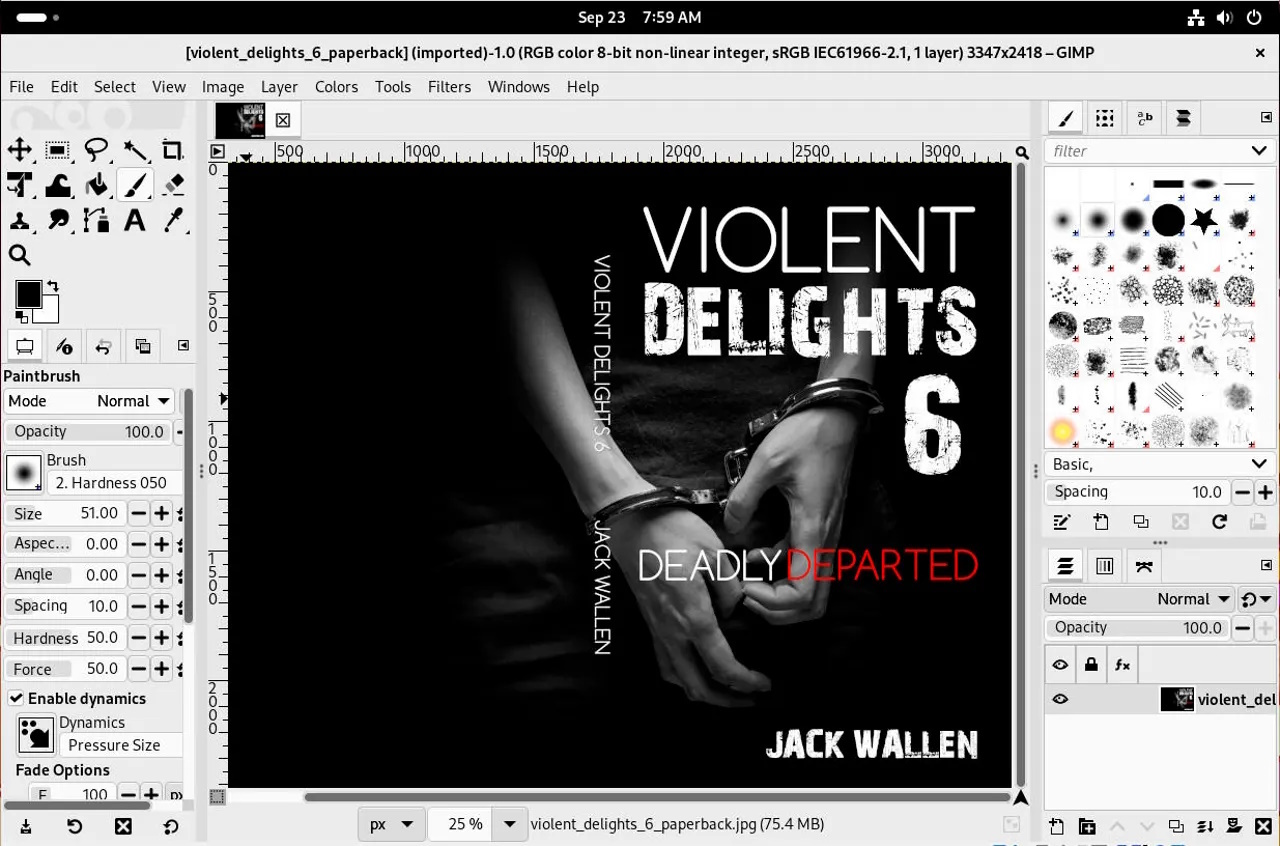The image size is (1280, 846).
Task: Hide the violent_del layer with eye icon
Action: click(1060, 699)
